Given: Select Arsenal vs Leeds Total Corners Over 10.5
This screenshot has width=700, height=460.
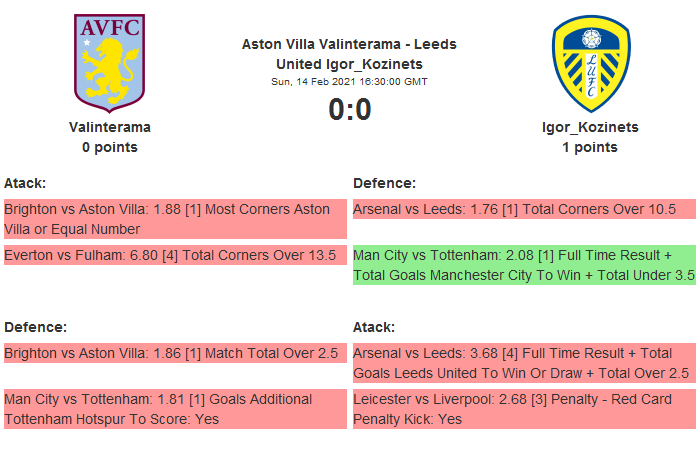Looking at the screenshot, I should click(524, 209).
